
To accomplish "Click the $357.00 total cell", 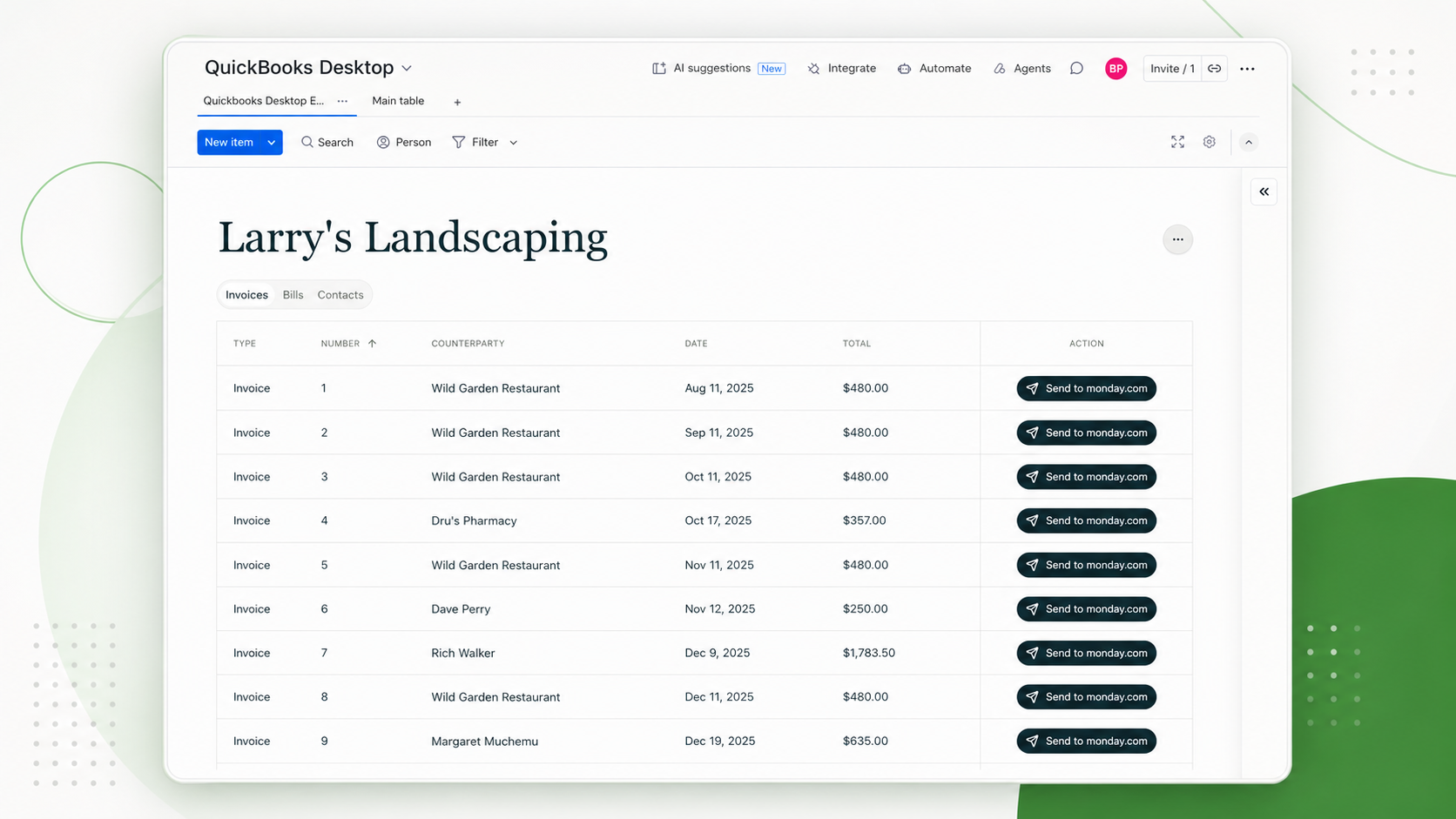I will pos(864,520).
